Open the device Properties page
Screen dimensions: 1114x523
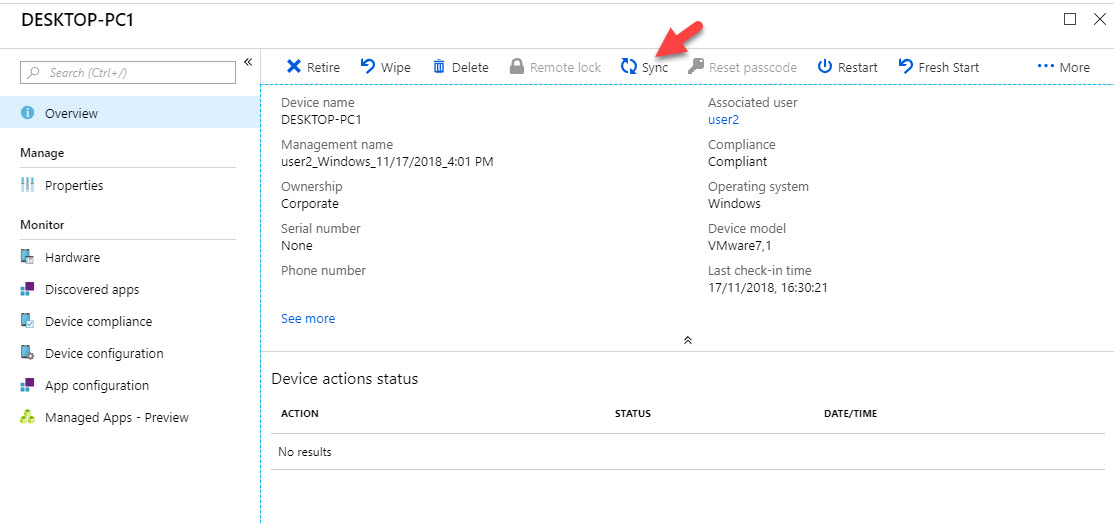tap(74, 185)
